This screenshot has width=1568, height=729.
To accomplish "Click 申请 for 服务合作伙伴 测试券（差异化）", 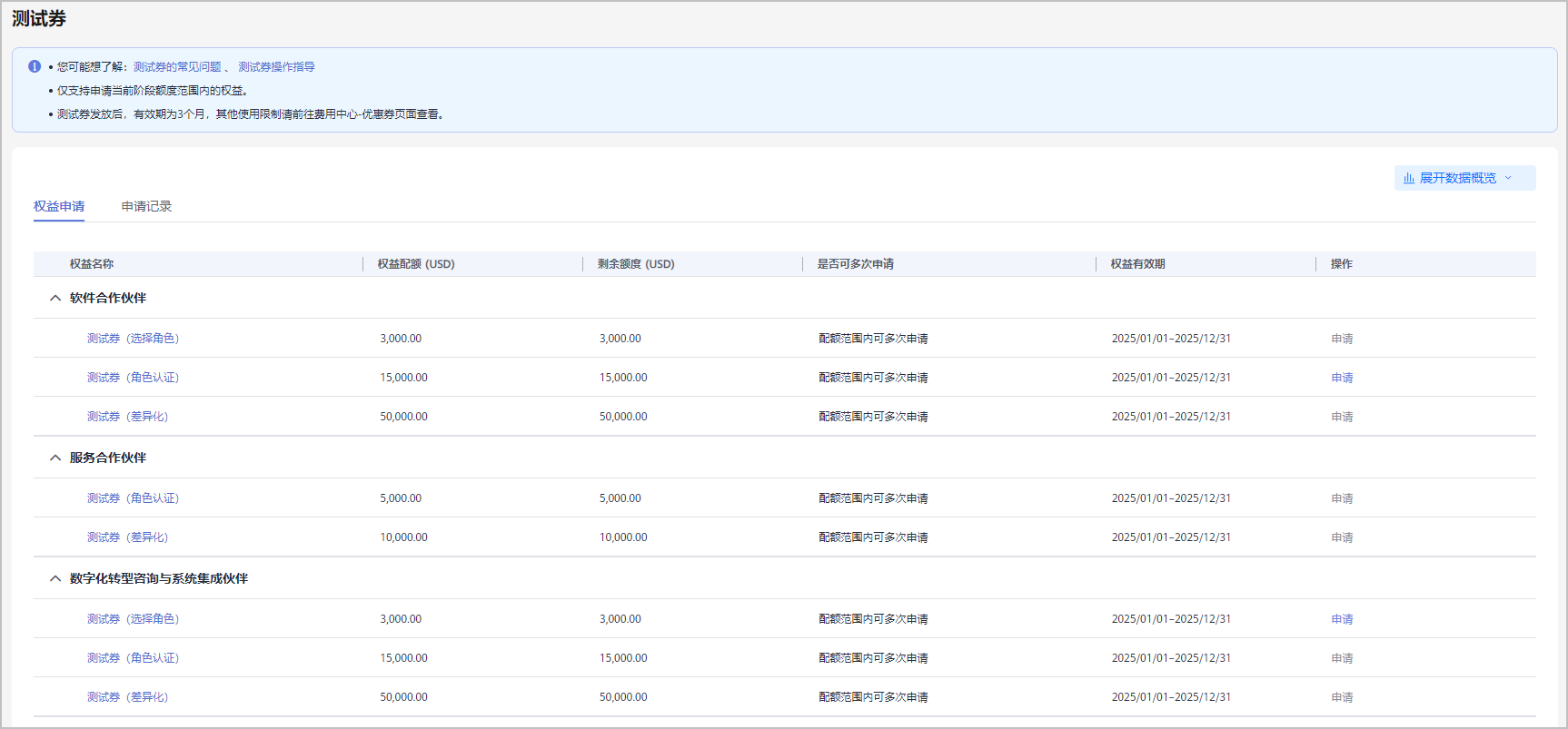I will tap(1342, 537).
